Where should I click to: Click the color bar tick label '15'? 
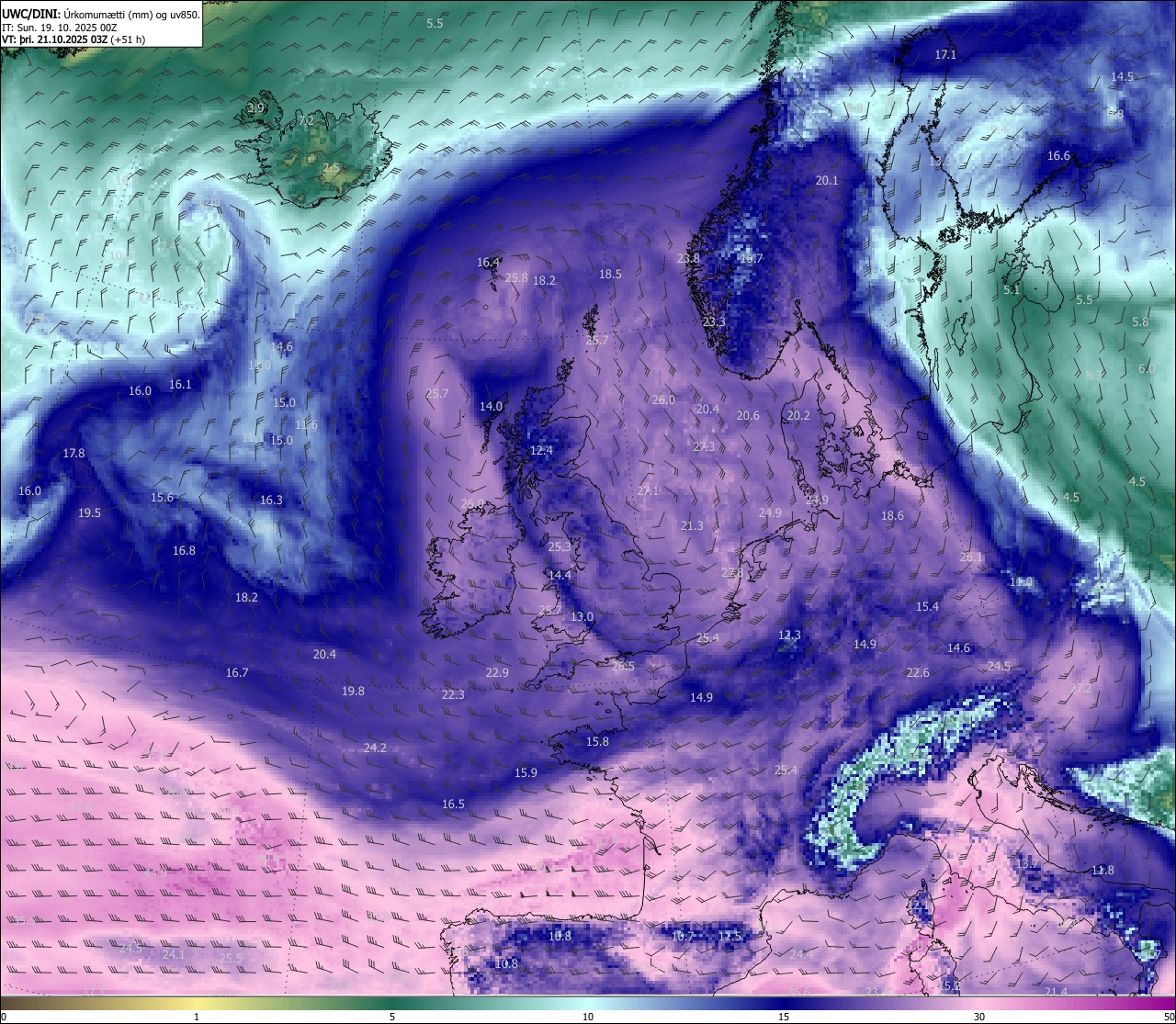(x=784, y=1017)
